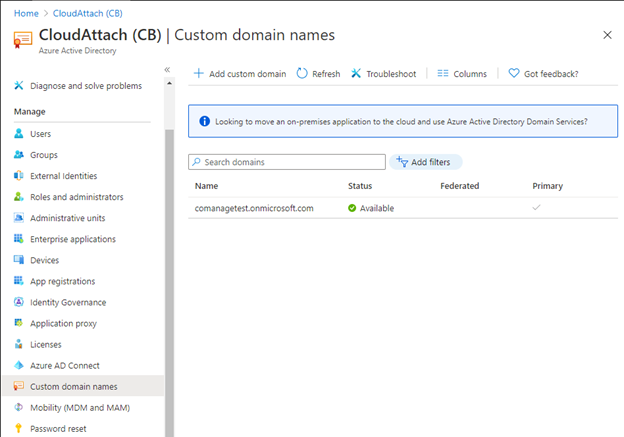Click the blue info icon in banner
Screen dimensions: 624x437
pos(205,121)
